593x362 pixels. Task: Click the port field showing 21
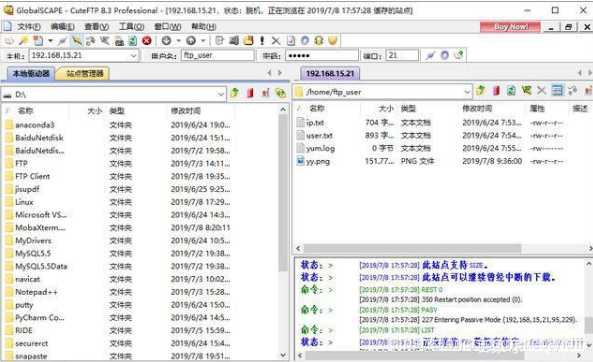pyautogui.click(x=402, y=56)
